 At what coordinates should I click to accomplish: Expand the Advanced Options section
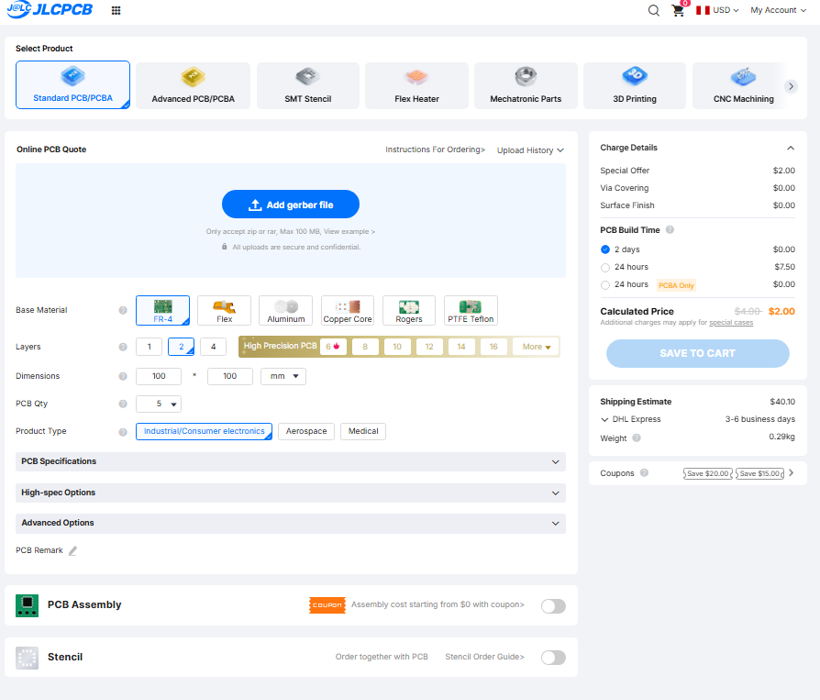pyautogui.click(x=291, y=523)
